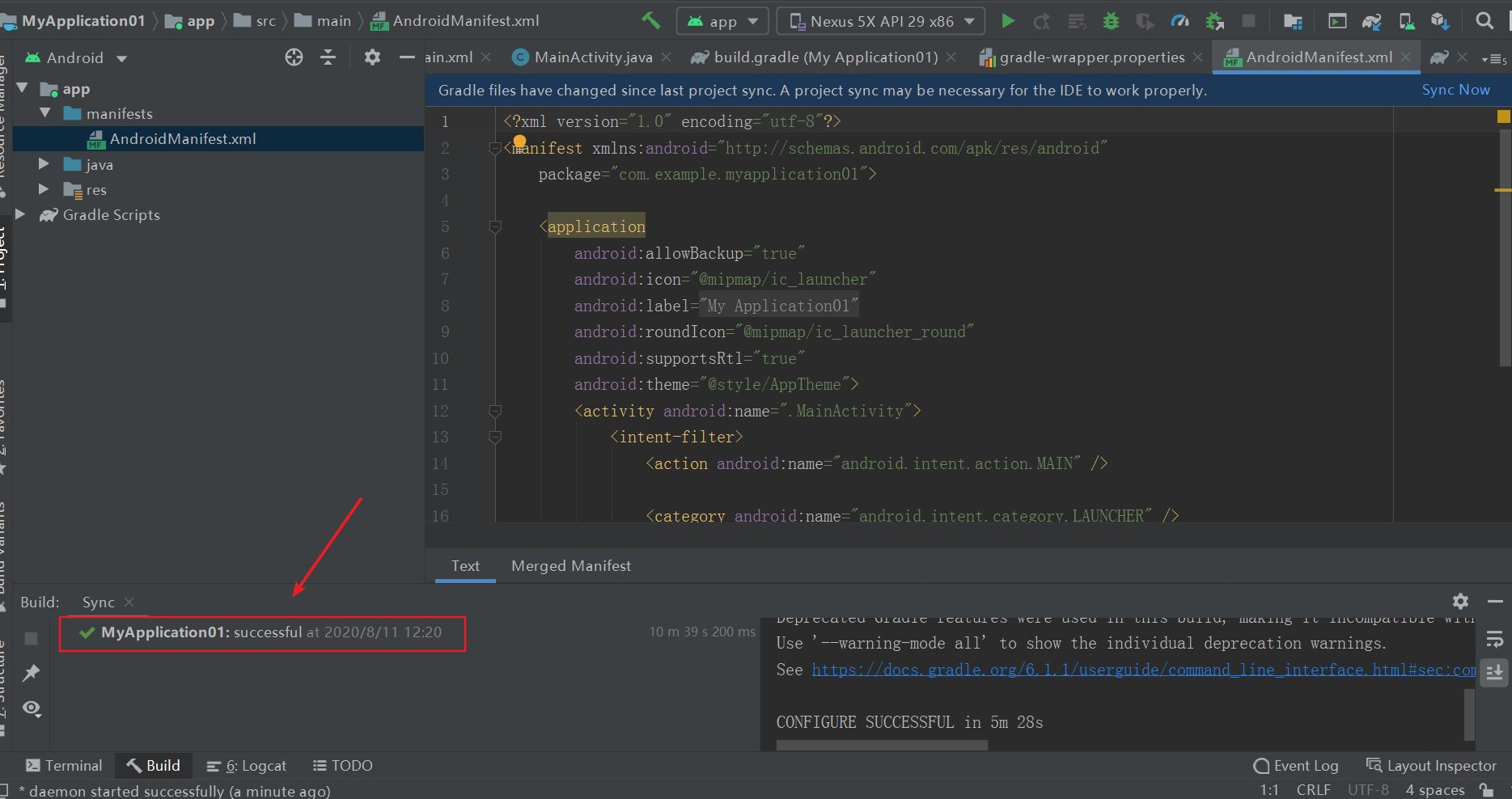This screenshot has width=1512, height=799.
Task: Debug the app with the bug icon
Action: pos(1112,21)
